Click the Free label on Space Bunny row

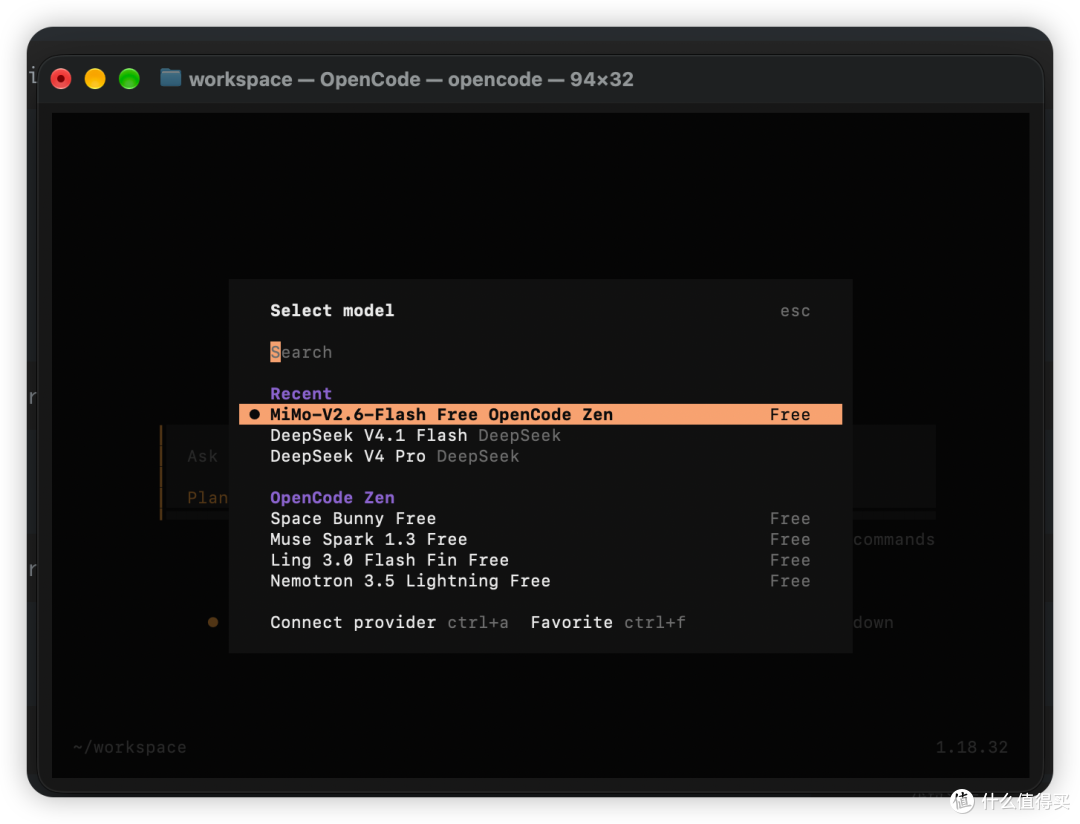(x=790, y=518)
